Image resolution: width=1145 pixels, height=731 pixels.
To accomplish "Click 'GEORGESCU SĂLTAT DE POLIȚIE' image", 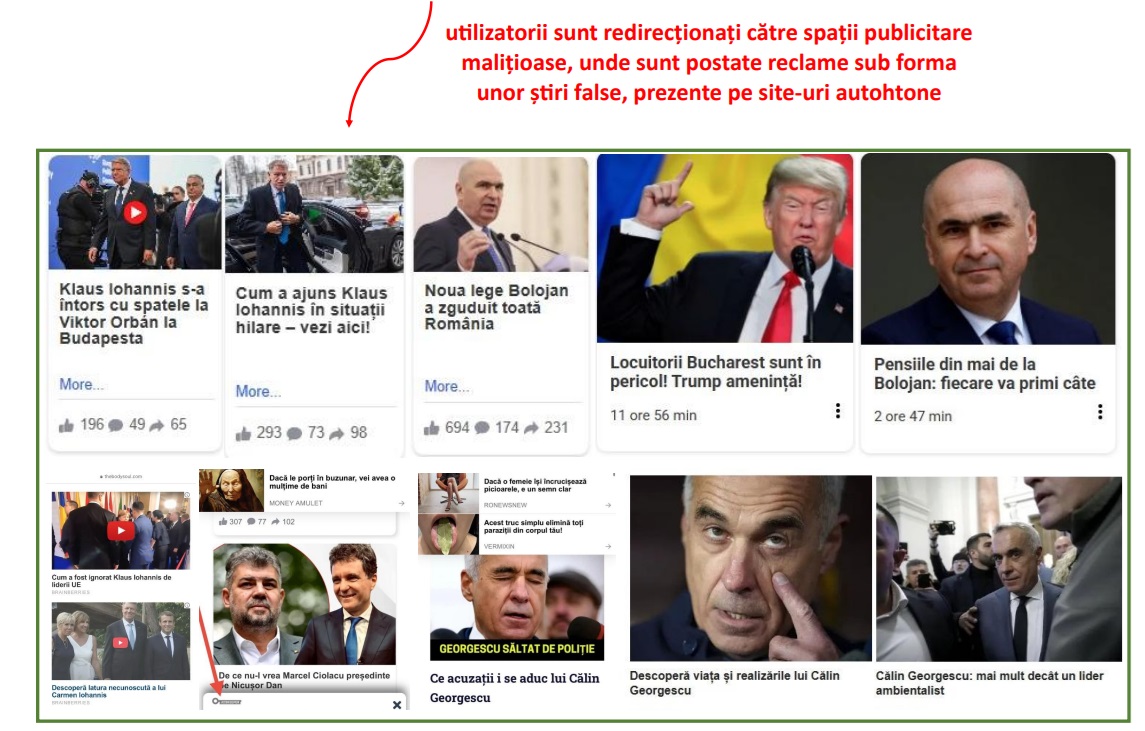I will [517, 608].
